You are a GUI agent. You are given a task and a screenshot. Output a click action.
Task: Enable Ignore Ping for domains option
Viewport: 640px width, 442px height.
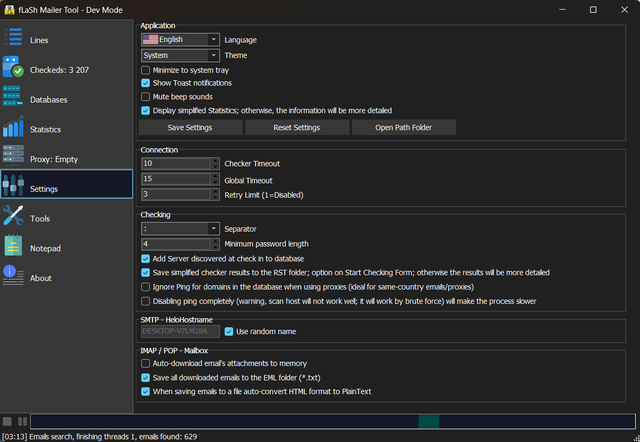(145, 287)
